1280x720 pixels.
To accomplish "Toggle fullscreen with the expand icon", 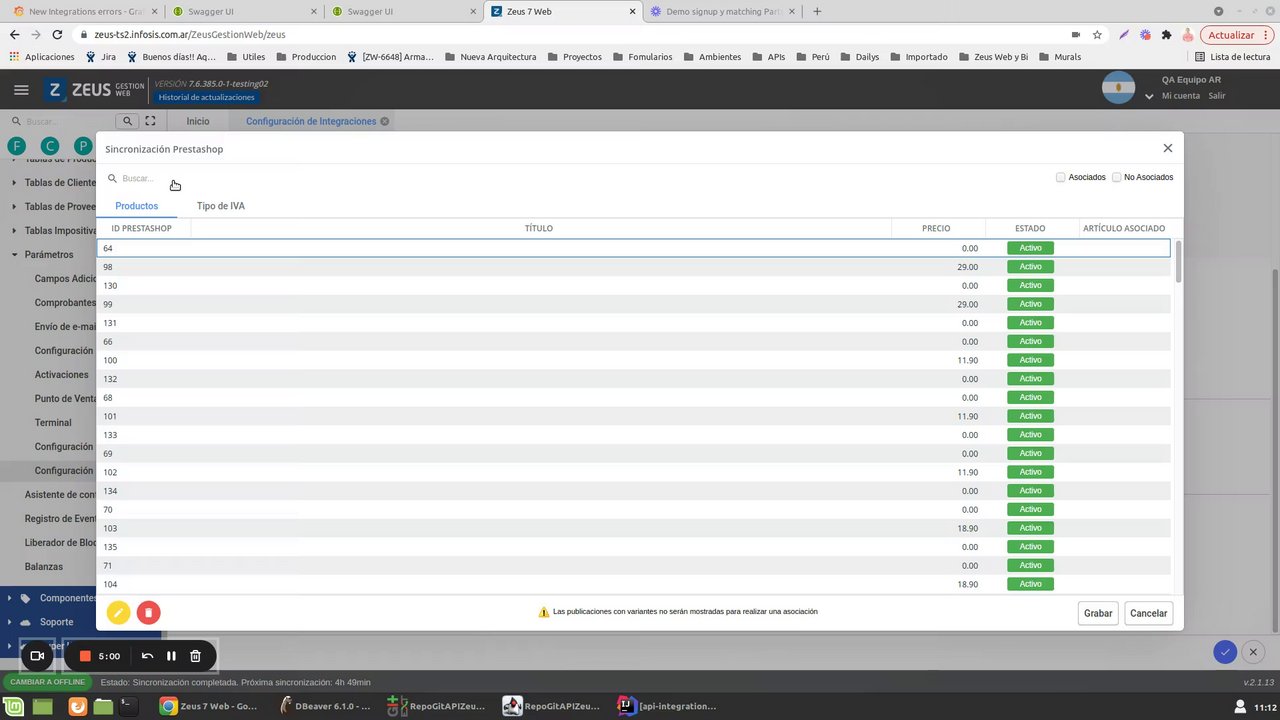I will pyautogui.click(x=150, y=121).
